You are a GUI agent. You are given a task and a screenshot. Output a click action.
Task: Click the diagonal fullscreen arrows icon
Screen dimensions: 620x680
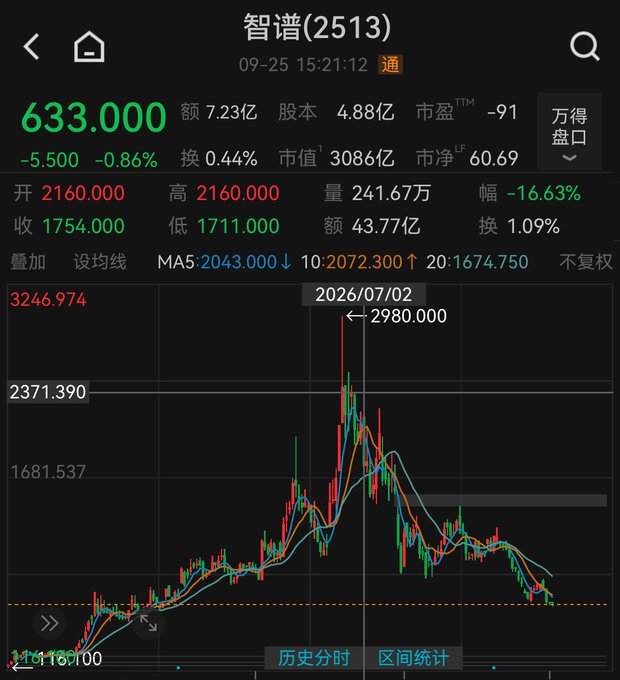coord(148,623)
